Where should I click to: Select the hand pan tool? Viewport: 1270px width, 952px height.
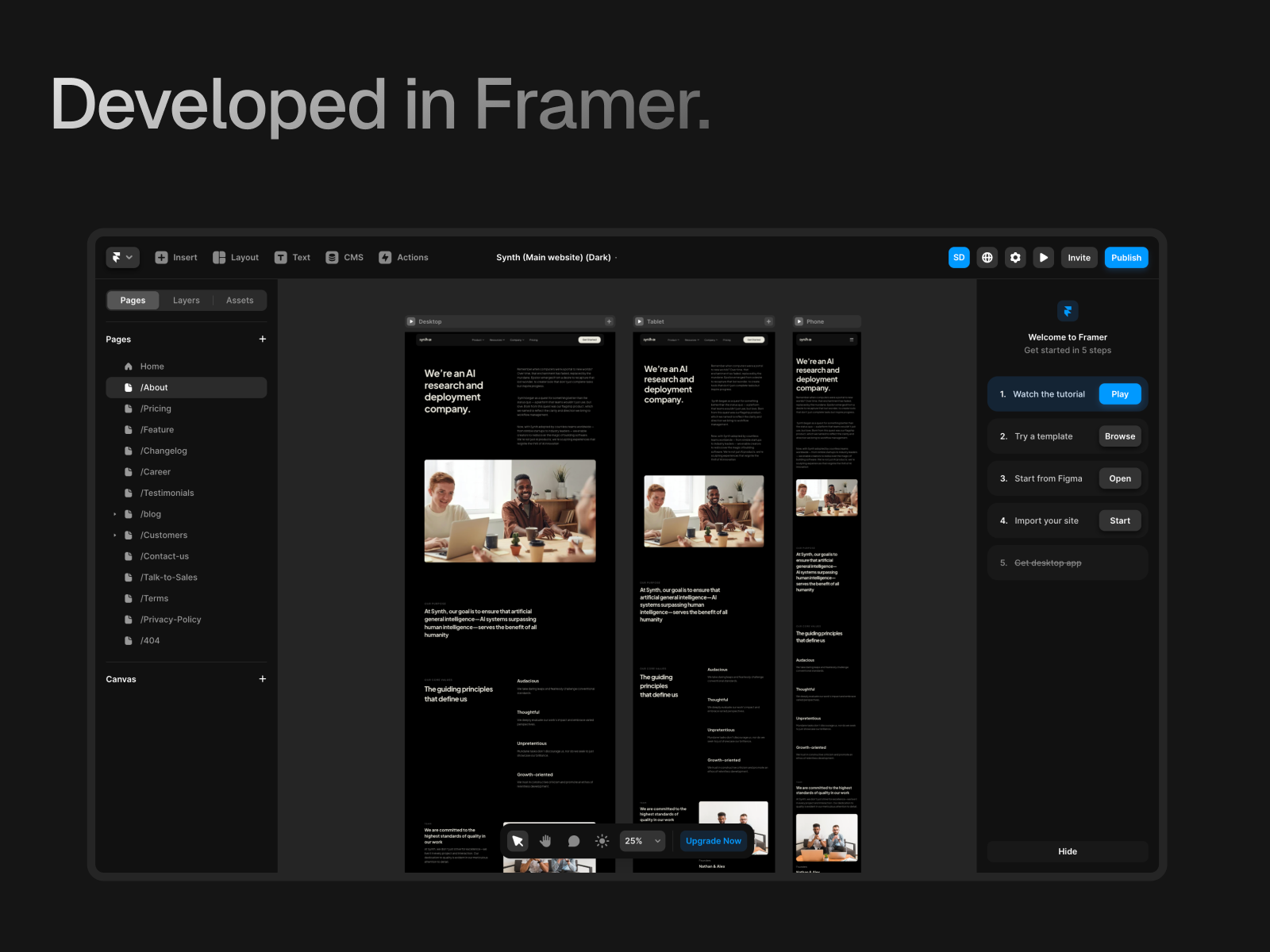(x=545, y=841)
